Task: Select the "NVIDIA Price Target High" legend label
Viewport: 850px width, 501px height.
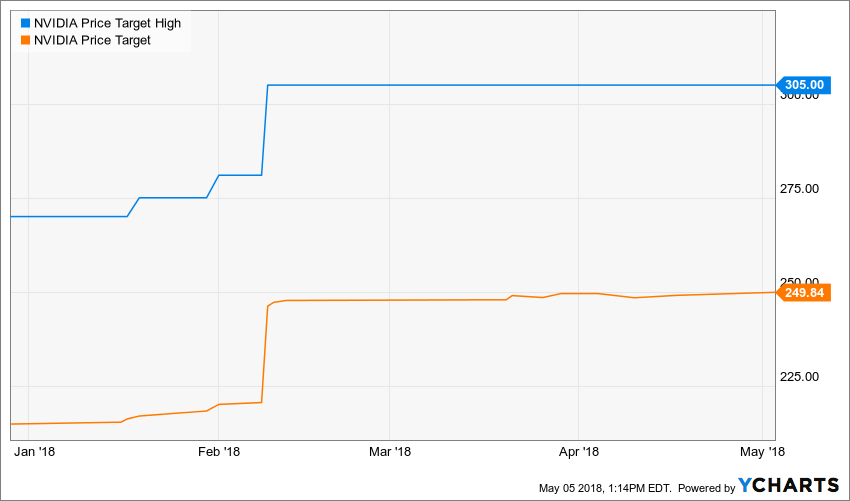Action: [x=107, y=23]
